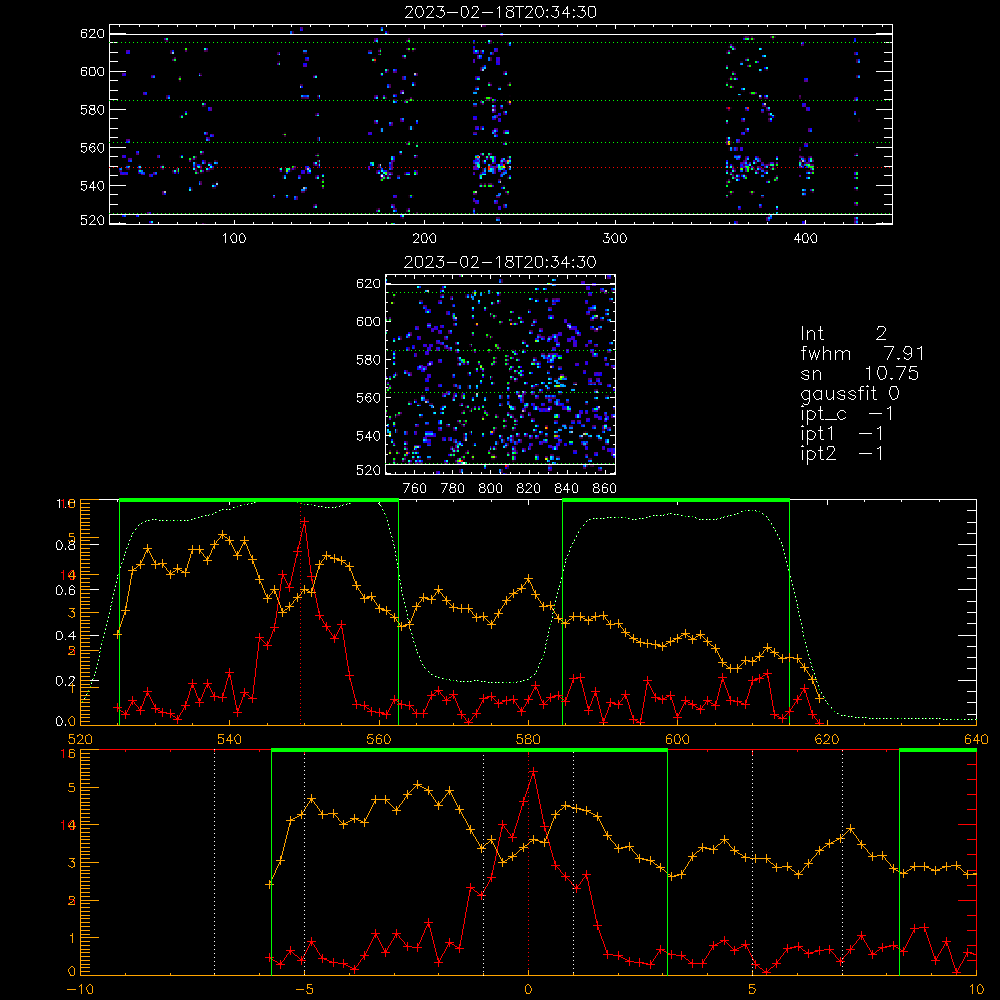Click the middle image title 2023-02-18T20:34:30
The width and height of the screenshot is (1000, 1000).
coord(500,262)
